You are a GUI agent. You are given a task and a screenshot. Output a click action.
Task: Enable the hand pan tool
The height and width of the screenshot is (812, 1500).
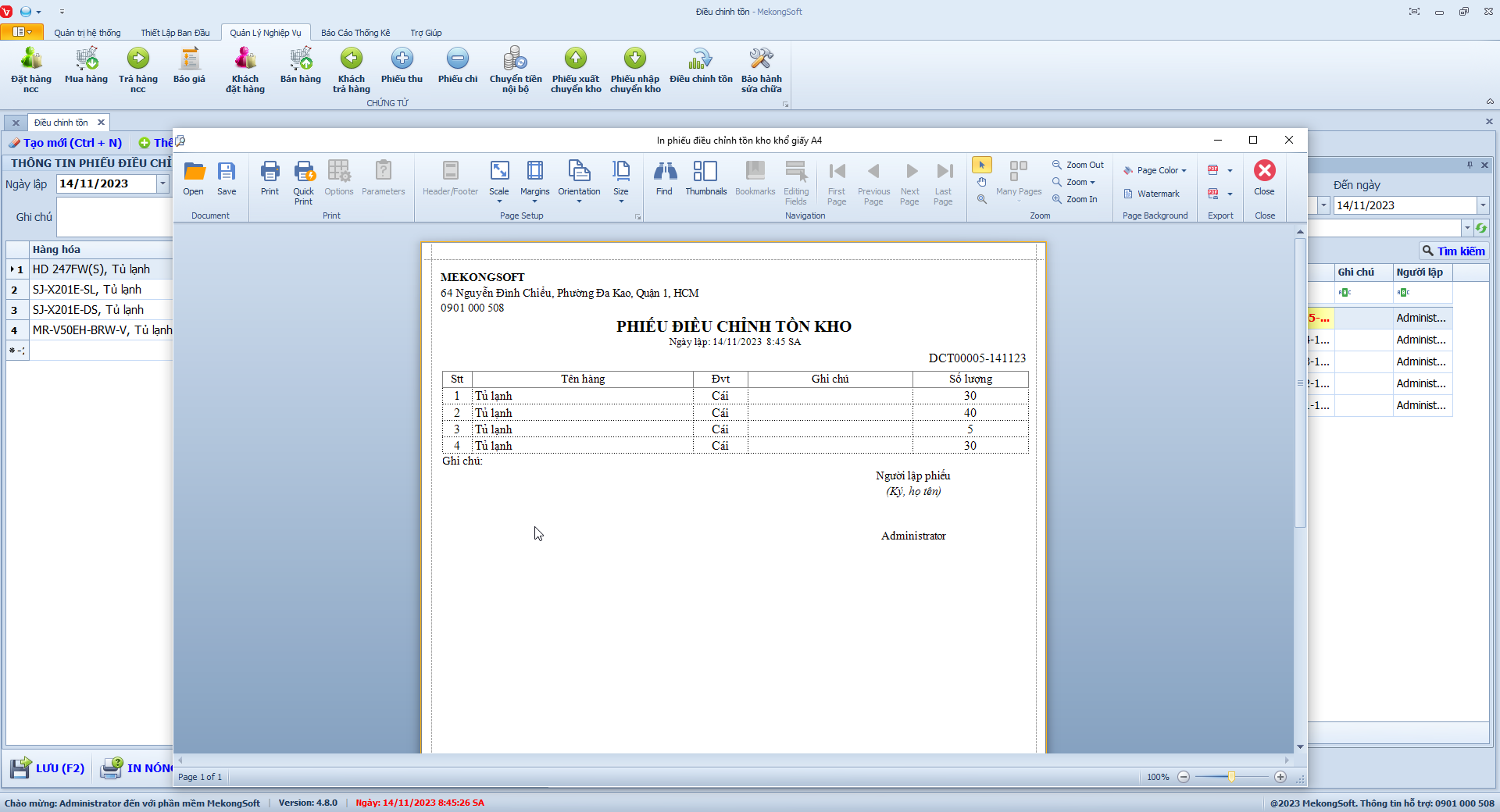tap(982, 182)
